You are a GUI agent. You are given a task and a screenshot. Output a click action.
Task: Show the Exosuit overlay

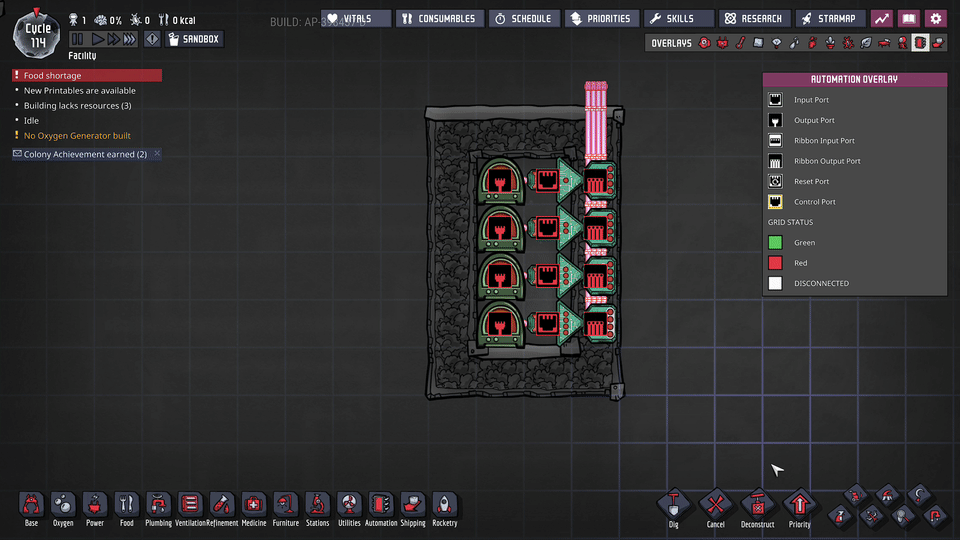902,43
